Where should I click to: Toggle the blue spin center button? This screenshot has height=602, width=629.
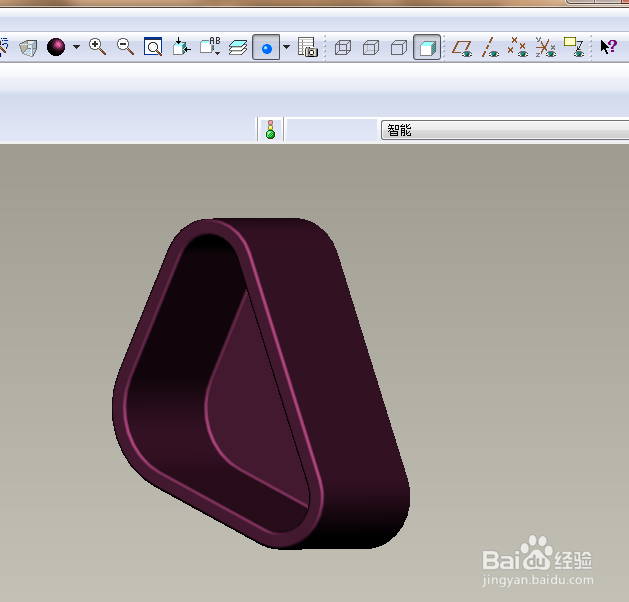266,47
